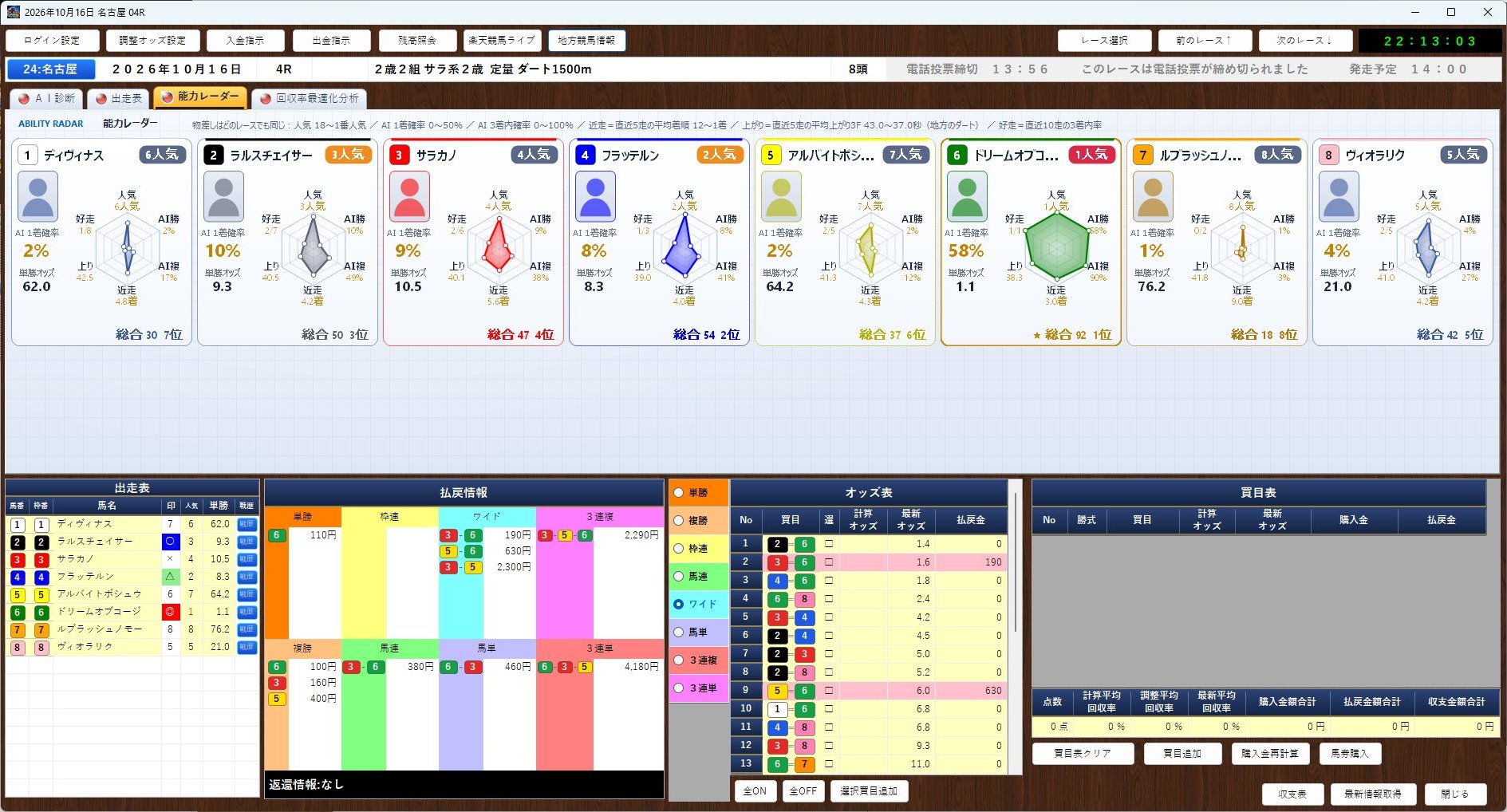
Task: Click the 全ON button under the odds table
Action: tap(755, 791)
